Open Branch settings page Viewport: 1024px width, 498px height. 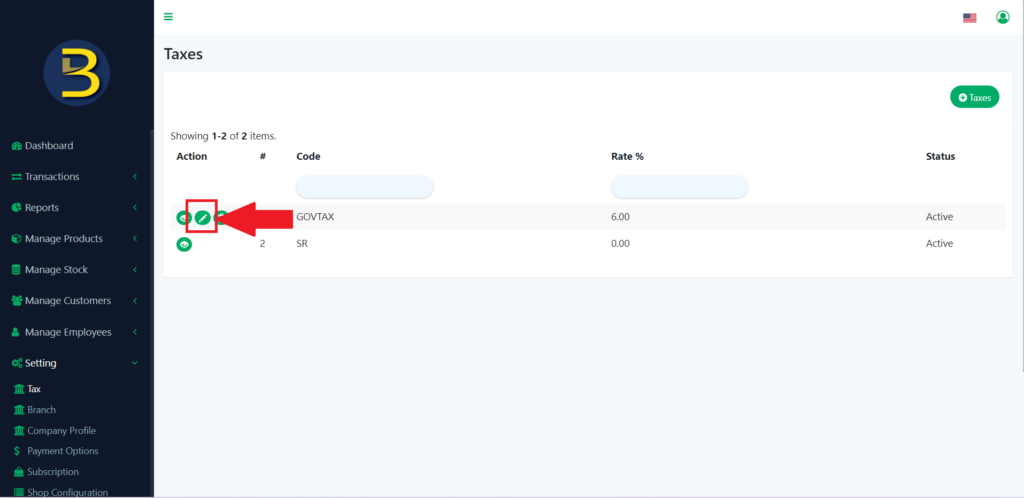(41, 410)
